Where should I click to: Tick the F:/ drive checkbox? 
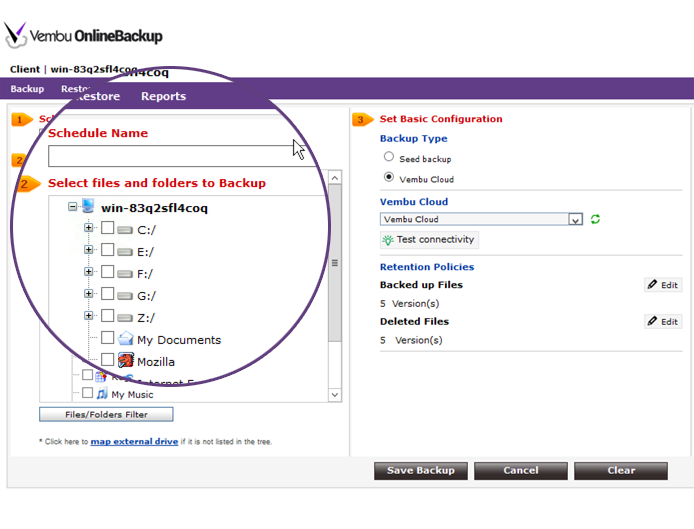click(x=108, y=271)
